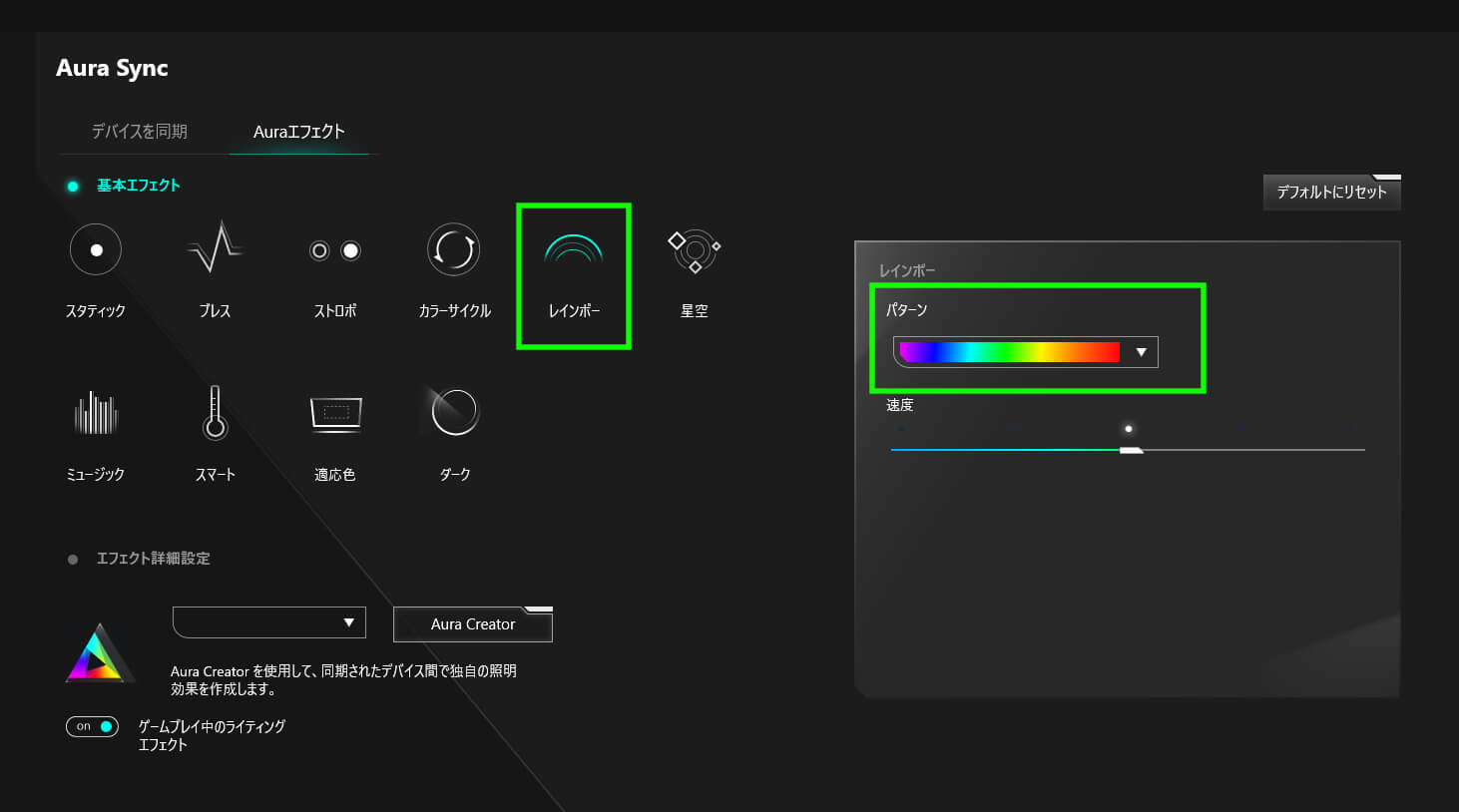Click the Aura Sync title text

(112, 68)
